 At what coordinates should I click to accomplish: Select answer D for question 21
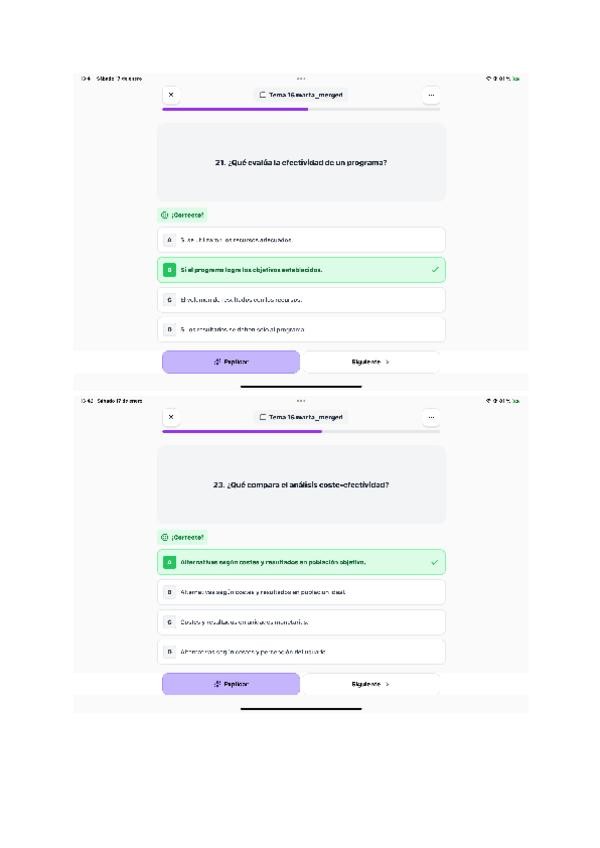coord(301,329)
